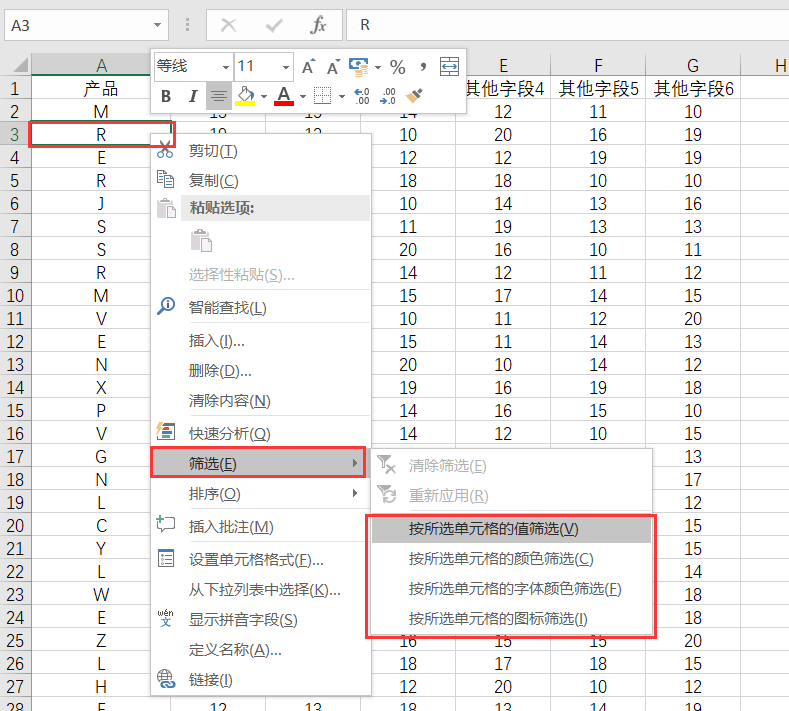The height and width of the screenshot is (711, 789).
Task: Open the font color dropdown arrow
Action: coord(303,96)
